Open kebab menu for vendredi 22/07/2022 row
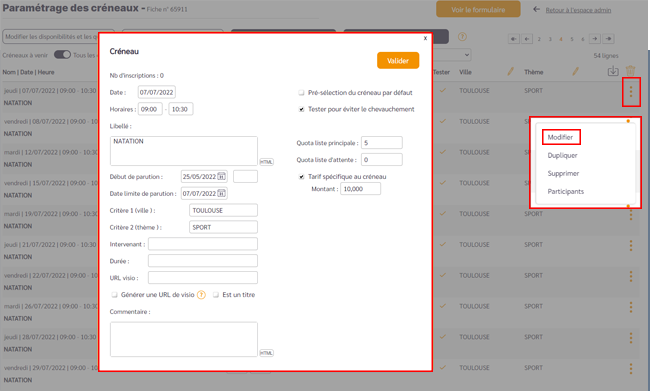Screen dimensions: 650x391 [x=631, y=276]
